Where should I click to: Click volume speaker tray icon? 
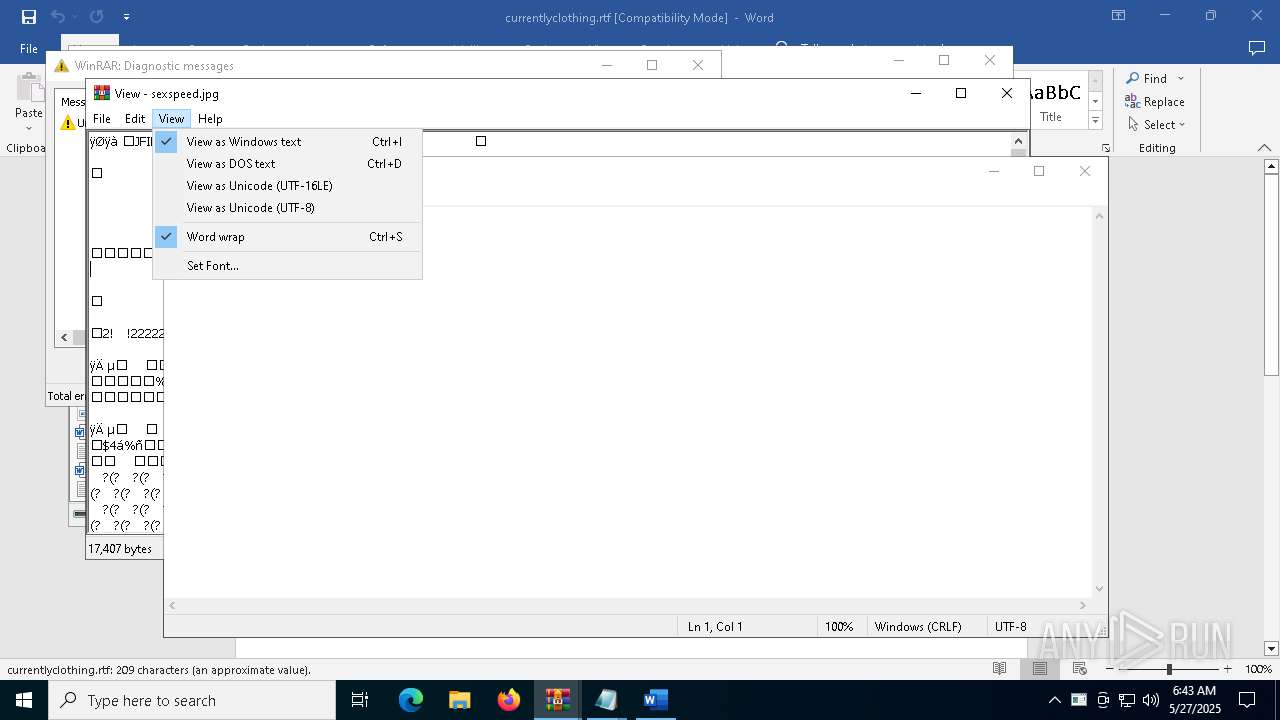click(x=1150, y=700)
